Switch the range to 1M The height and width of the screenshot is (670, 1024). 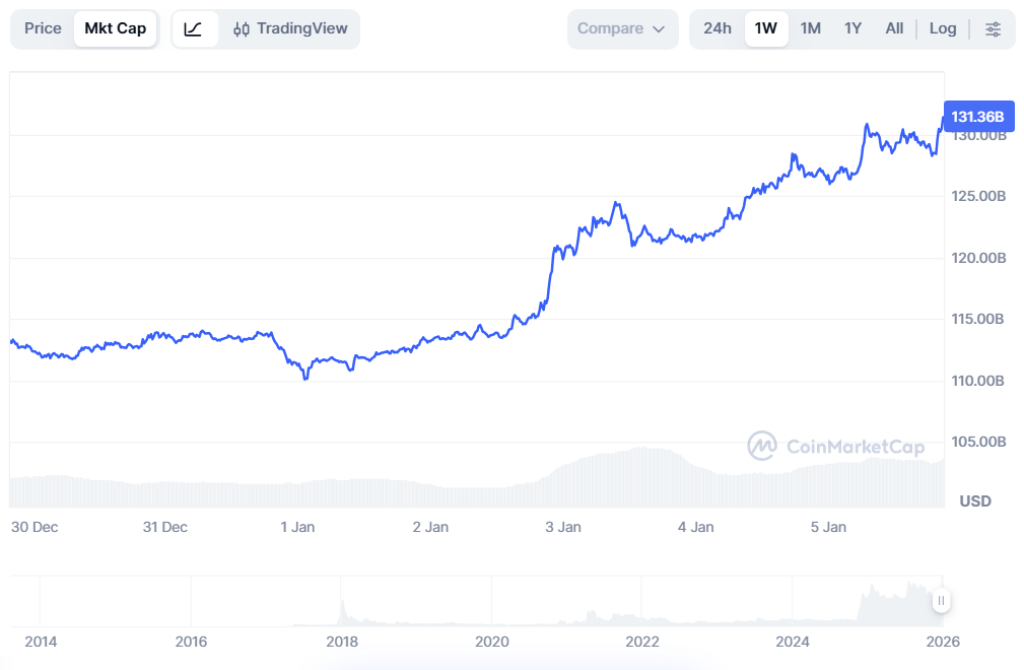click(x=810, y=29)
